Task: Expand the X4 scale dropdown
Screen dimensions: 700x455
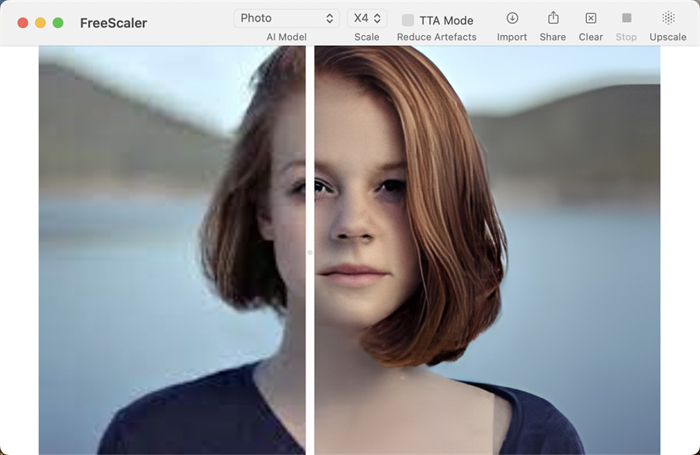Action: 366,18
